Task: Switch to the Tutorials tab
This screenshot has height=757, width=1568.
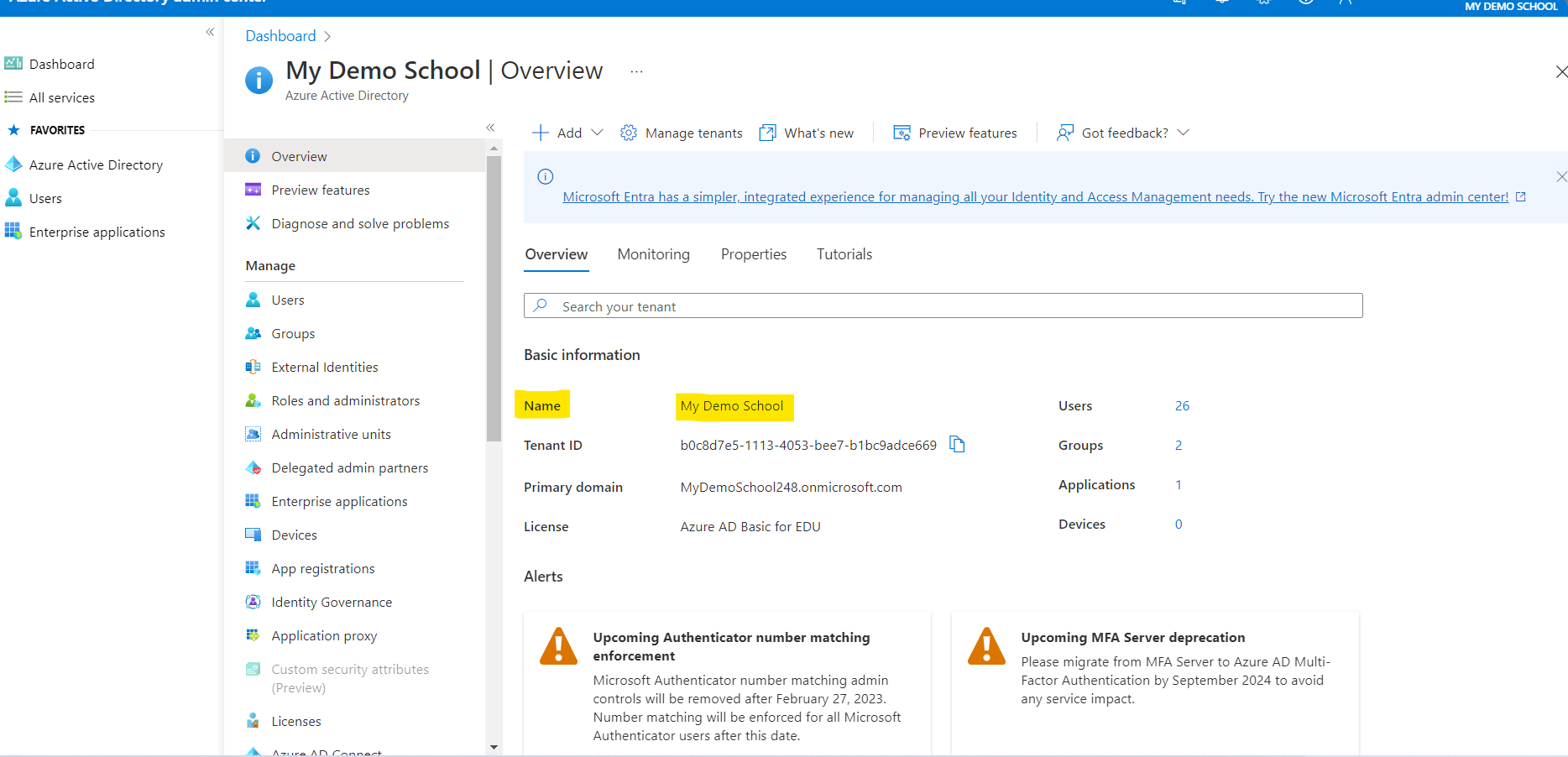Action: click(844, 254)
